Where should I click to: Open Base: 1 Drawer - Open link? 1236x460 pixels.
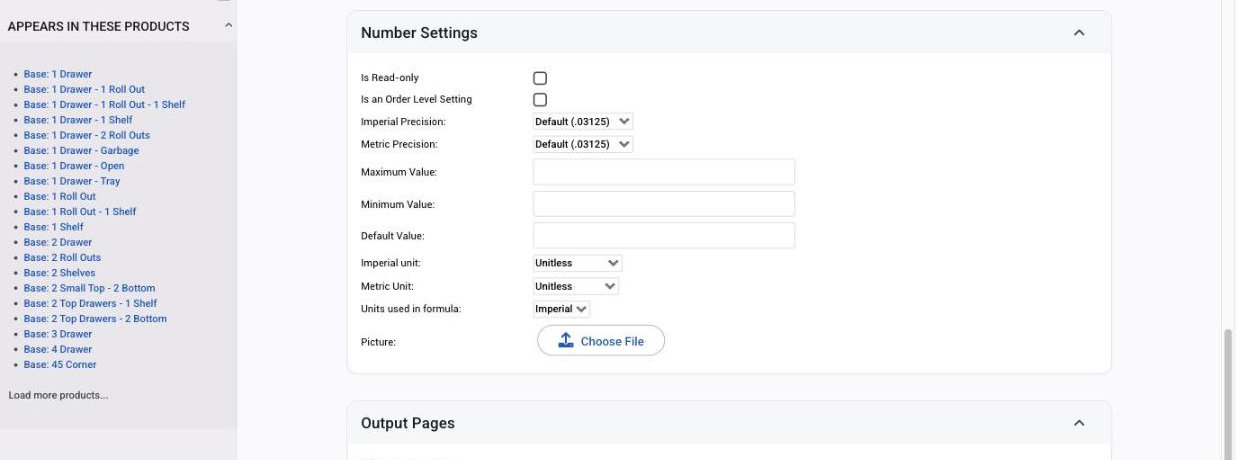coord(74,166)
